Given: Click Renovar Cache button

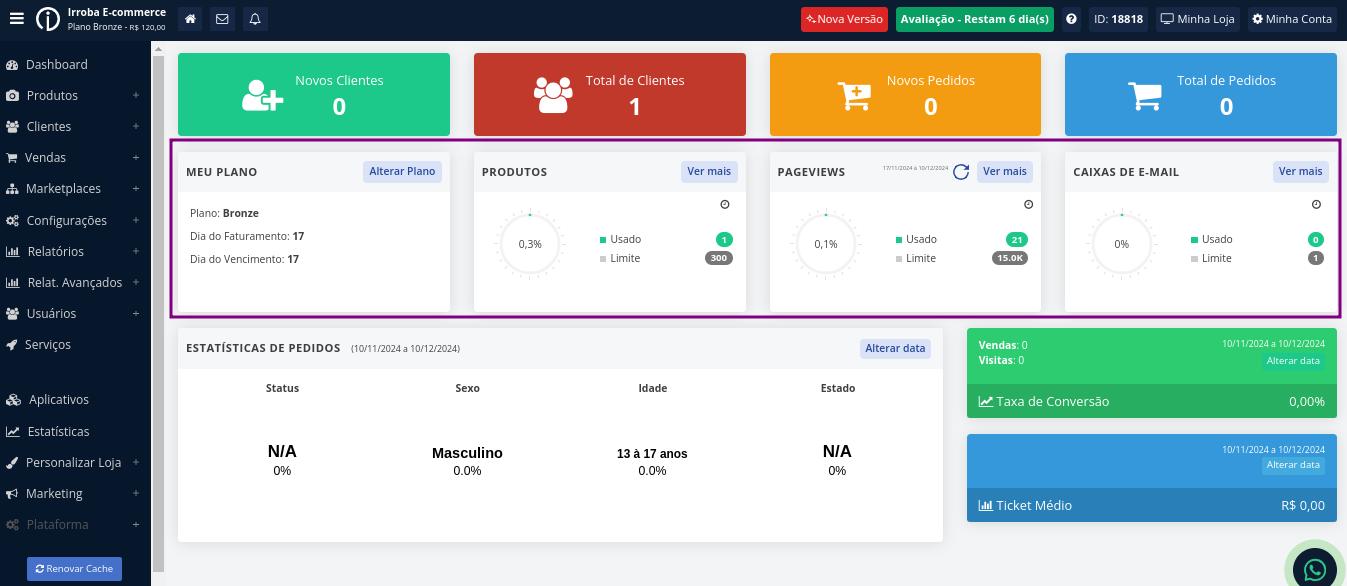Looking at the screenshot, I should tap(74, 569).
